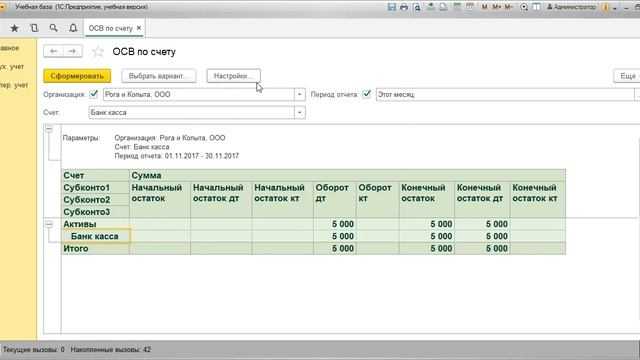Viewport: 640px width, 360px height.
Task: Select the Активы row label
Action: click(80, 224)
